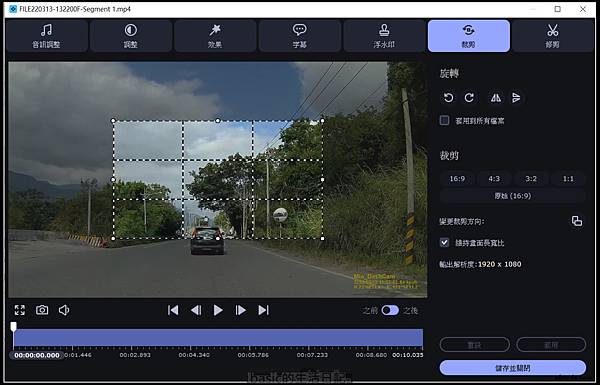Click the 00:07.233 timeline label

tap(312, 355)
